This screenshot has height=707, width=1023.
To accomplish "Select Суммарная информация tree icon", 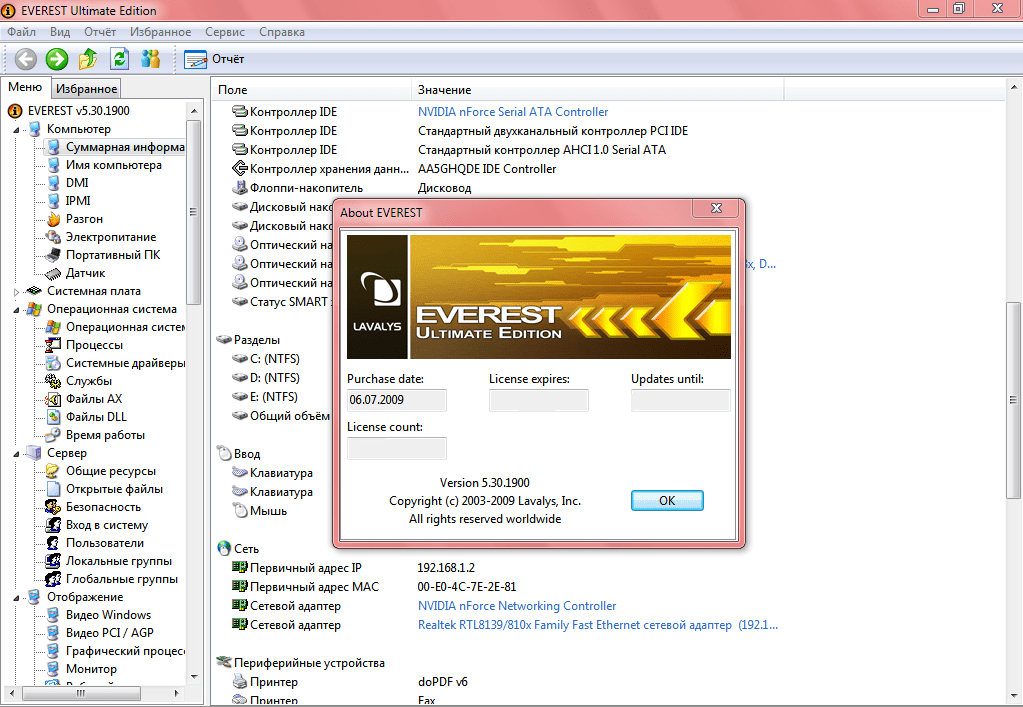I will pyautogui.click(x=53, y=147).
